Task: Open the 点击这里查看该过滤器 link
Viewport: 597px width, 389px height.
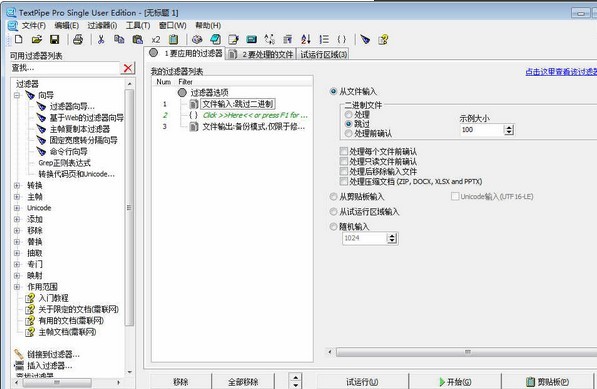Action: click(561, 72)
